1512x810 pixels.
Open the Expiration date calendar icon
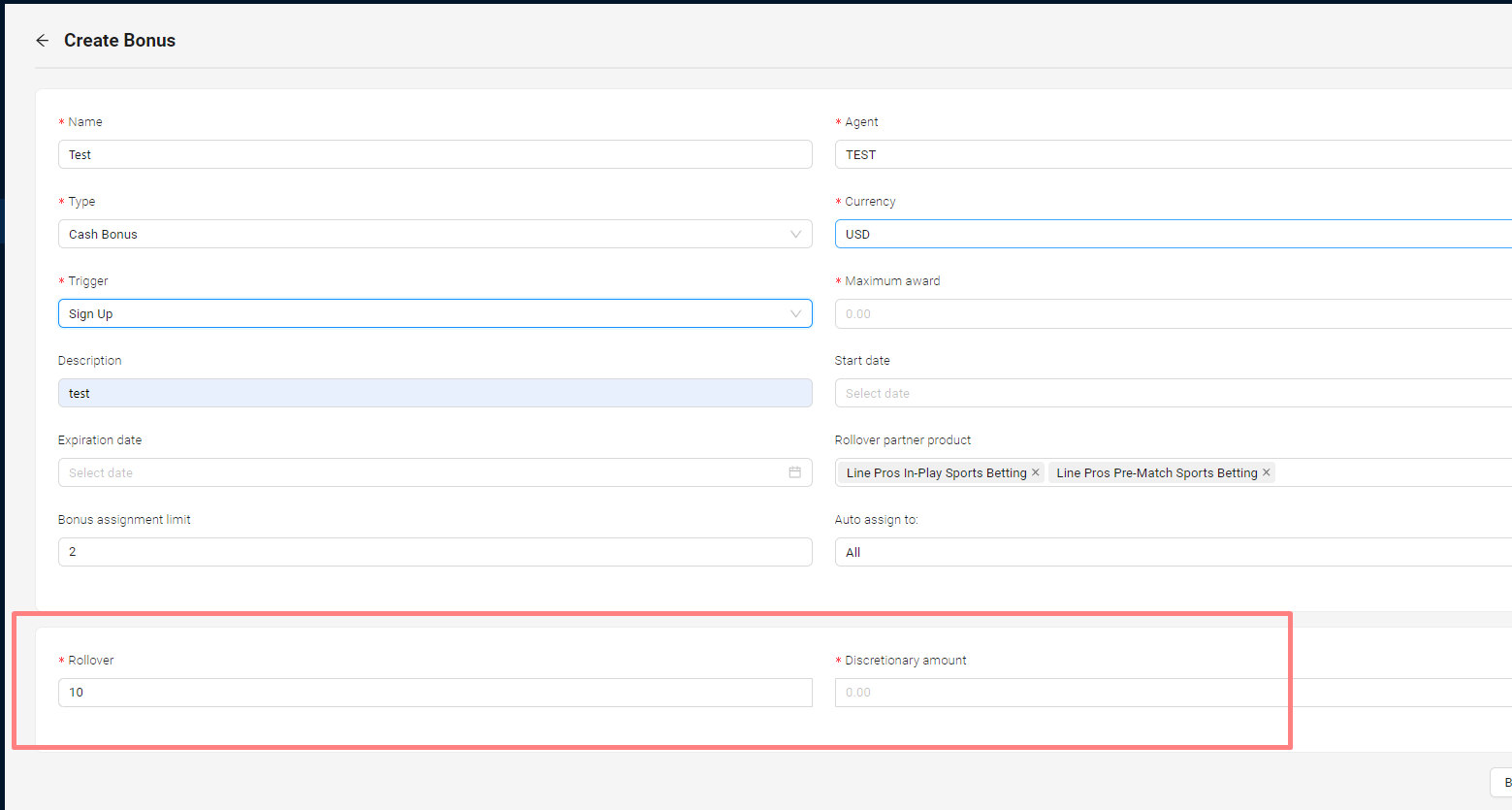tap(794, 472)
